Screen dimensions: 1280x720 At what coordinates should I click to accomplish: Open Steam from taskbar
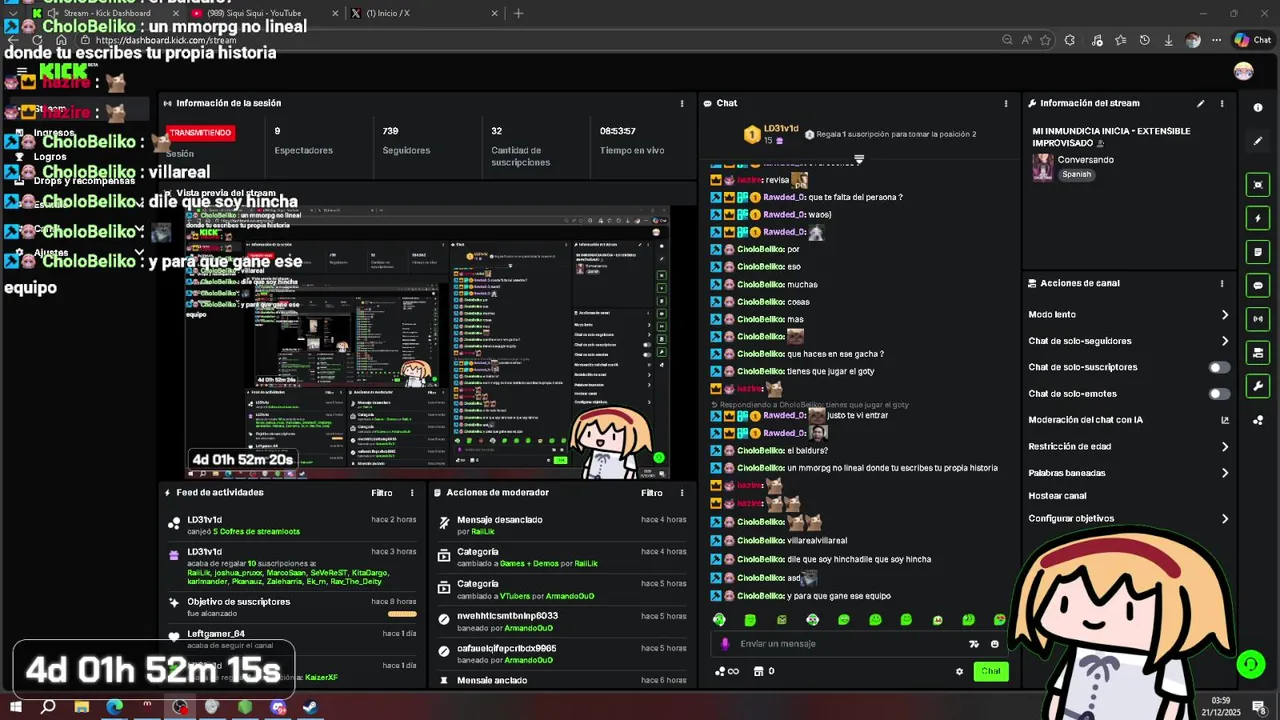tap(310, 706)
